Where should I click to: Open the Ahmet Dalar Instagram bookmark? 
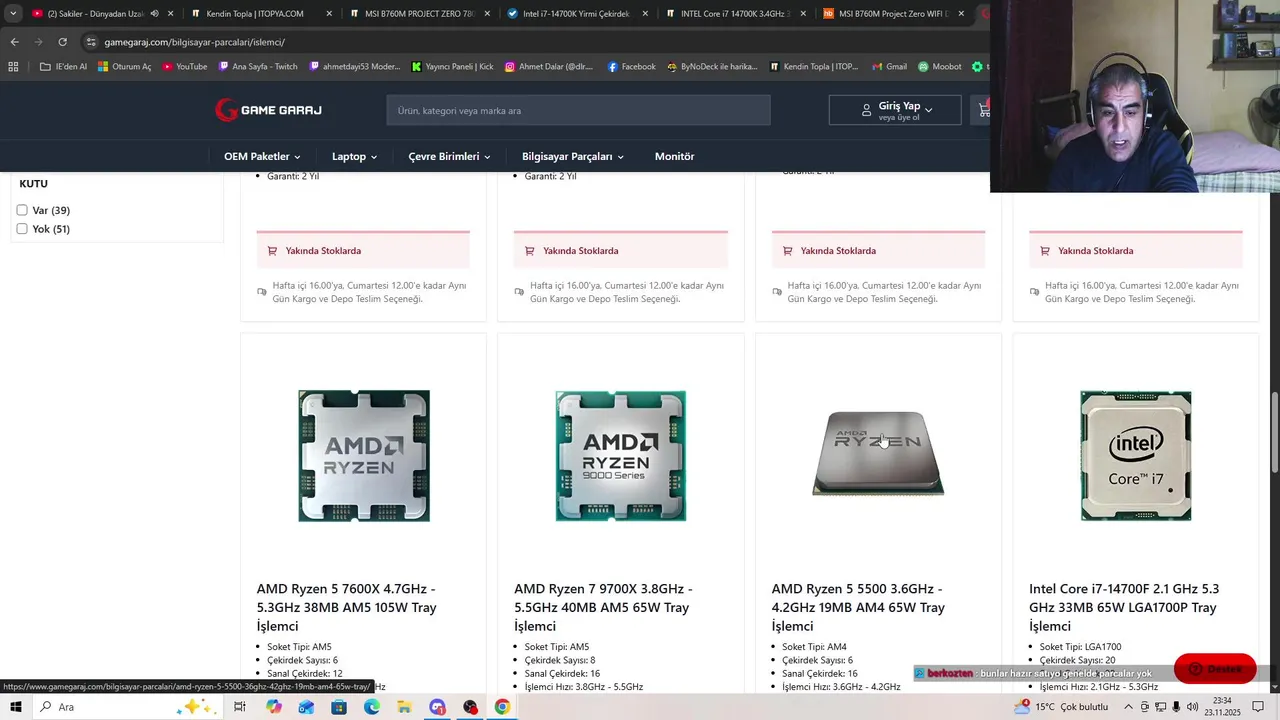(x=548, y=67)
